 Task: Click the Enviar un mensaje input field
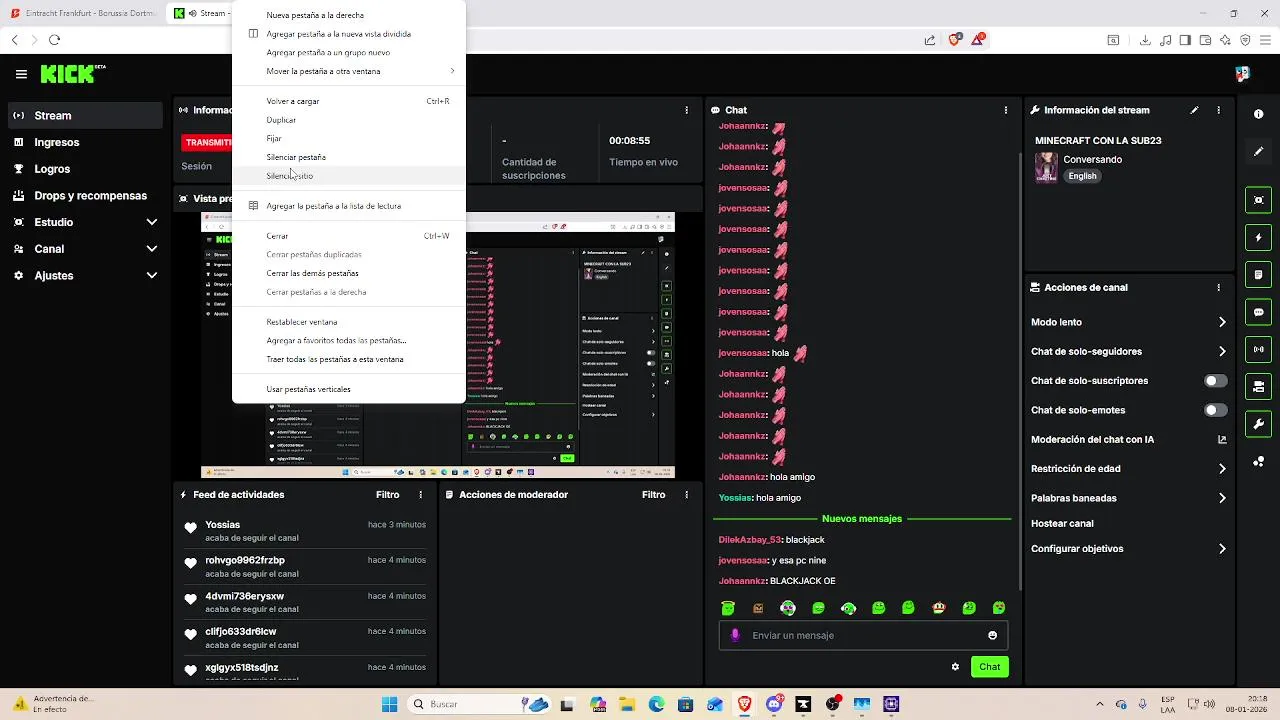pos(863,635)
